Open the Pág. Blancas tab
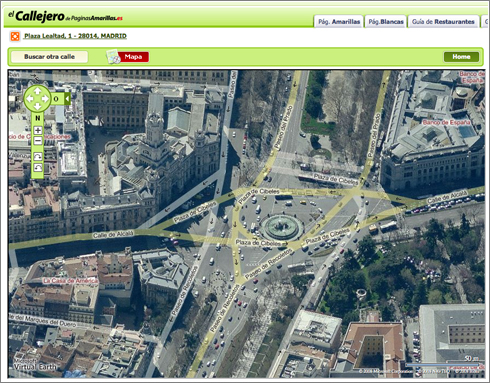This screenshot has height=383, width=490. coord(386,22)
